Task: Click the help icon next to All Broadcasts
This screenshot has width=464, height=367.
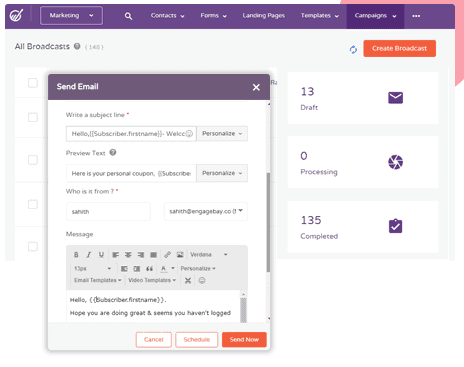Action: coord(77,46)
